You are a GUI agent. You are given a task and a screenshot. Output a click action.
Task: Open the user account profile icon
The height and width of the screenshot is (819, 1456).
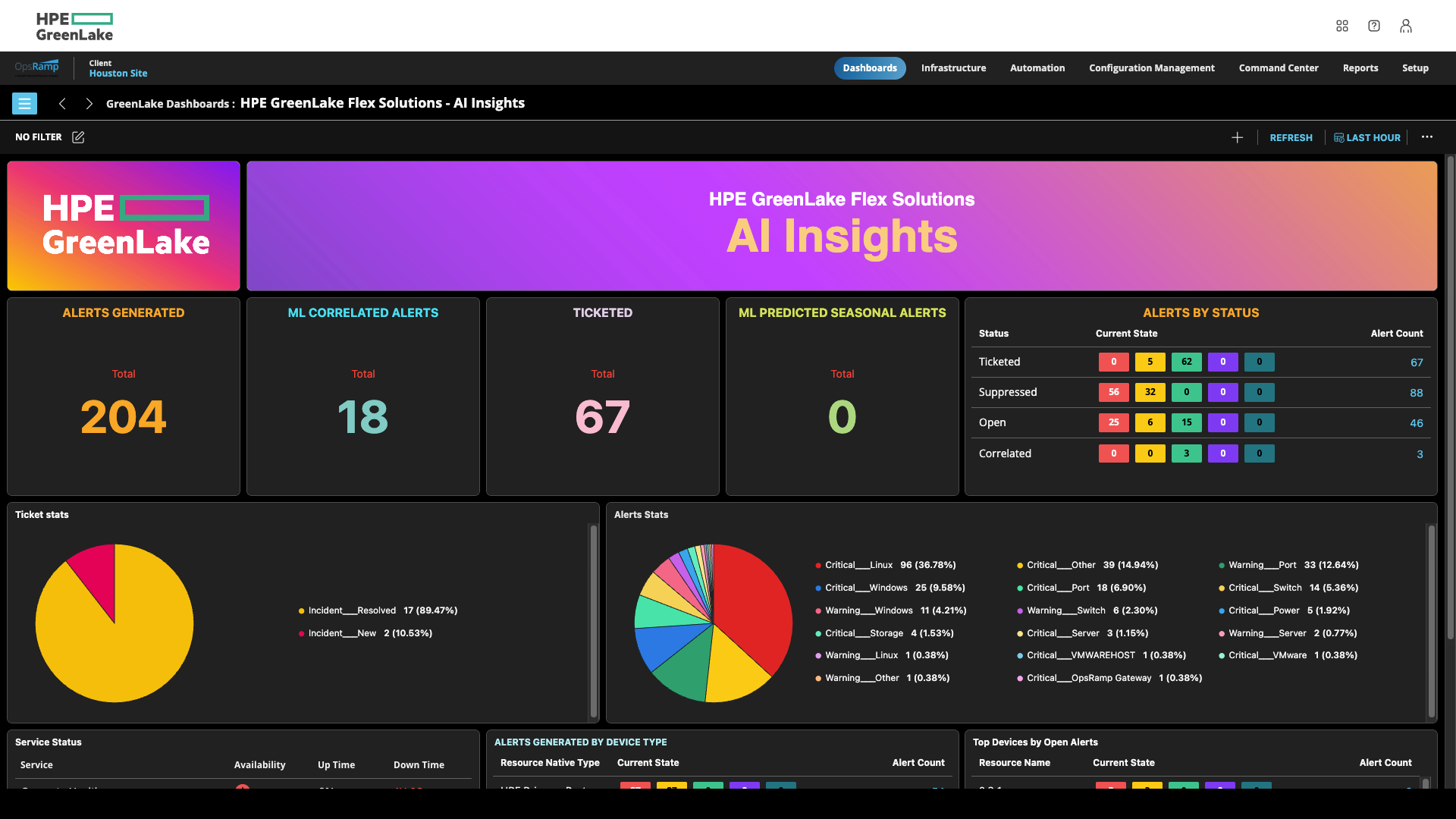pyautogui.click(x=1405, y=26)
